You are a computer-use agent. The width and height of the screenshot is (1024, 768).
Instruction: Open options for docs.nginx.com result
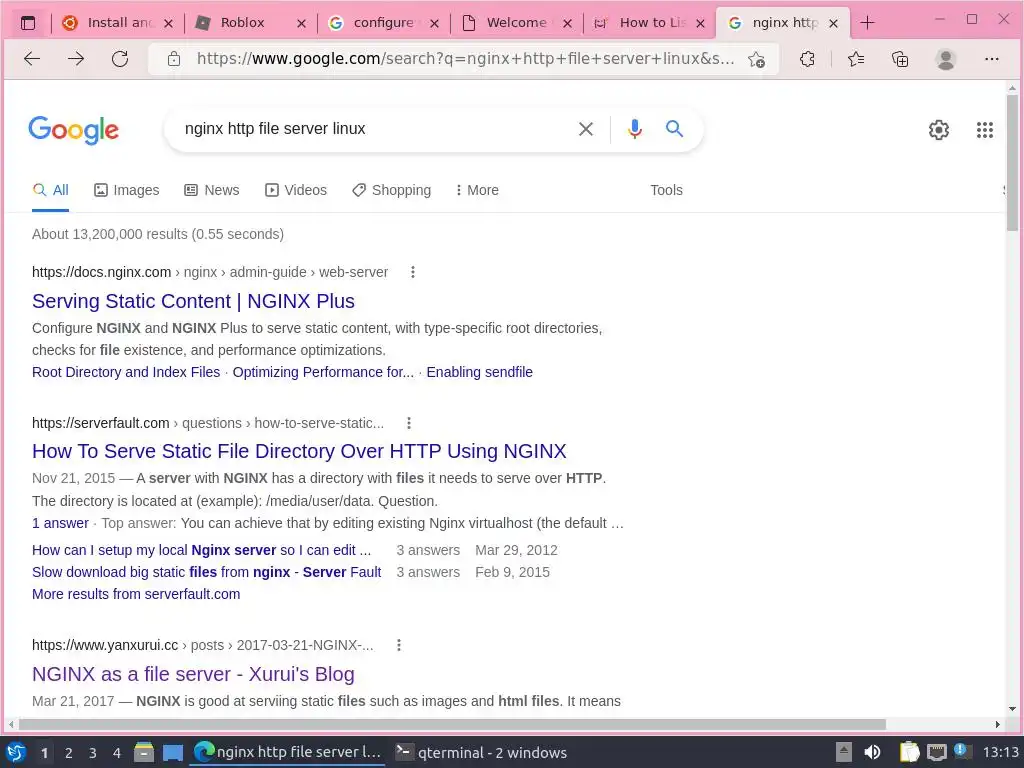[x=413, y=272]
